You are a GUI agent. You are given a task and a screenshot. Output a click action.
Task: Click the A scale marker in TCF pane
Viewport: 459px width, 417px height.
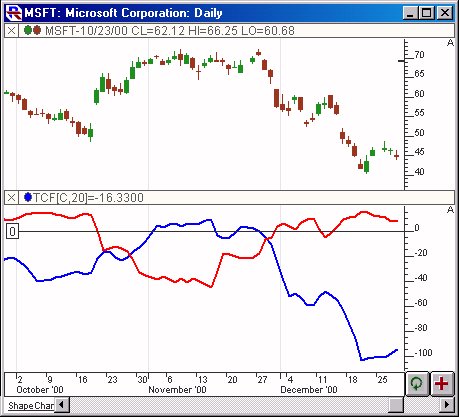(x=450, y=210)
